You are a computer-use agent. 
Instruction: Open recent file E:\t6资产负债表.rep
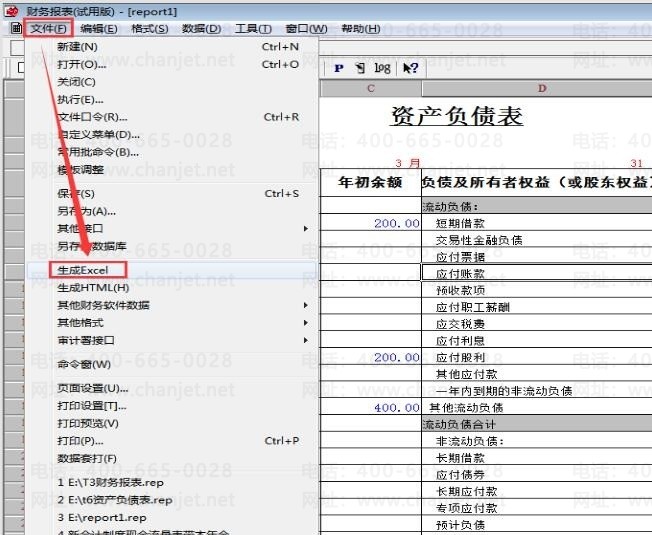point(172,500)
